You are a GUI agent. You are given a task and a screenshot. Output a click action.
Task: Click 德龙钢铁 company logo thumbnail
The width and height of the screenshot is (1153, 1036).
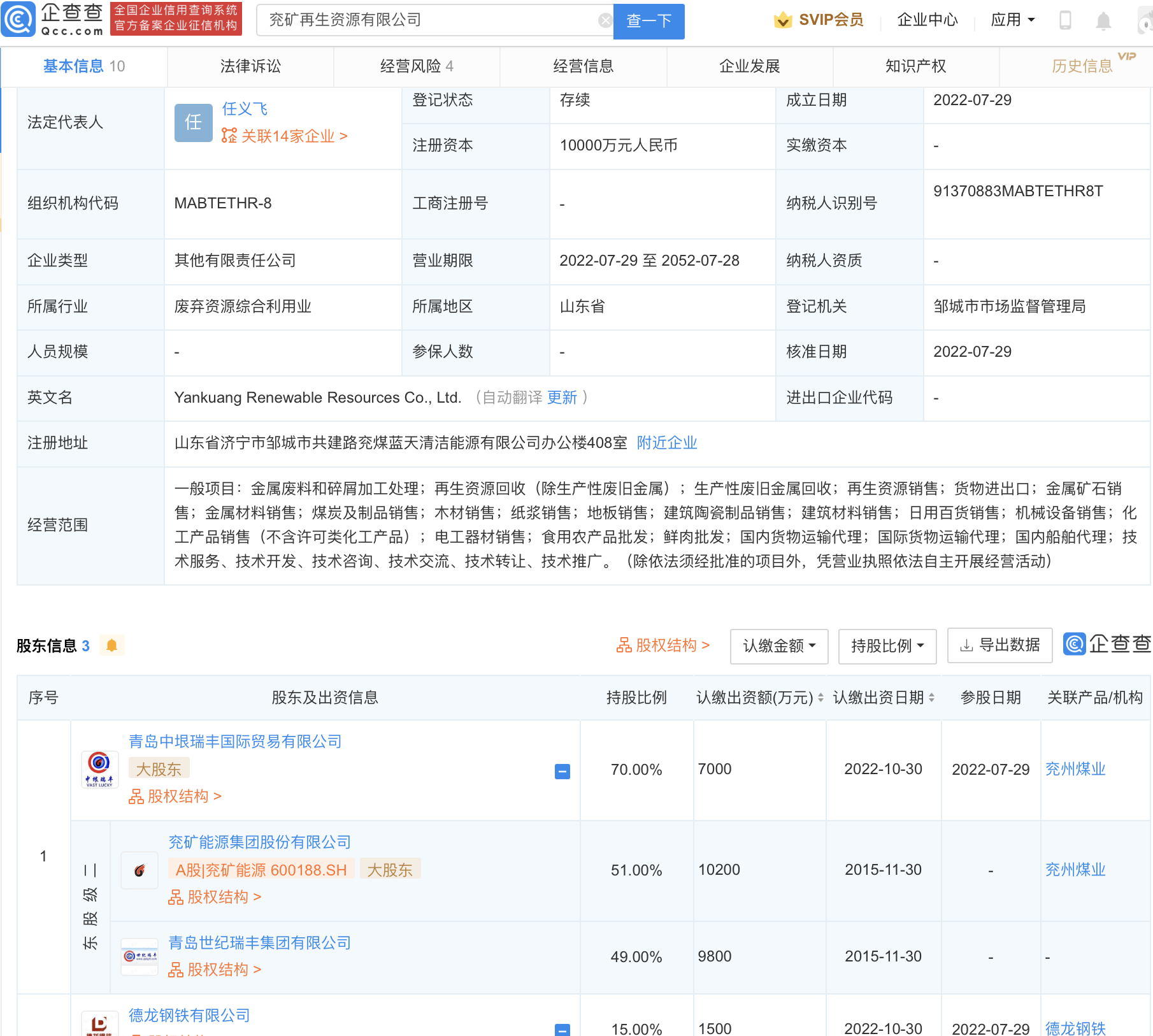pos(100,1024)
